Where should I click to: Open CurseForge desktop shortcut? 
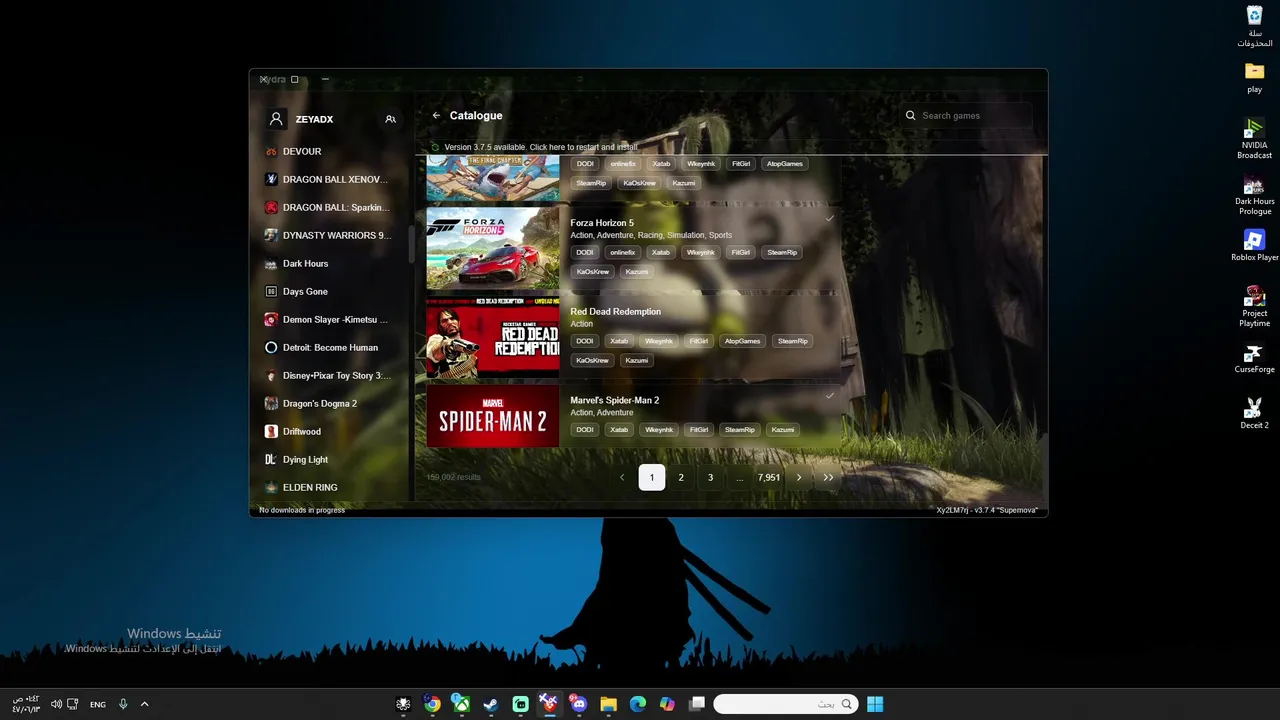1254,358
